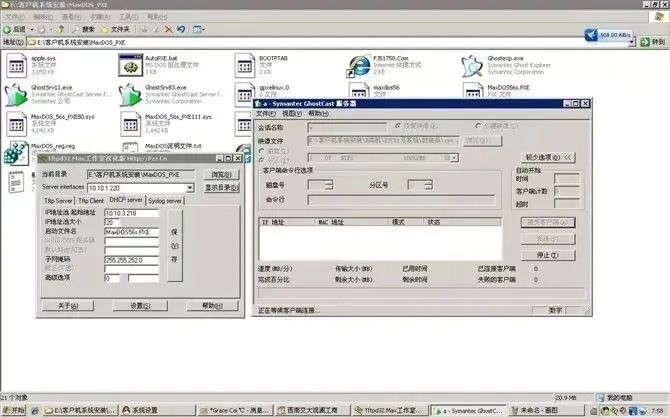670x418 pixels.
Task: Click the IP pool size field 20
Action: coord(112,222)
